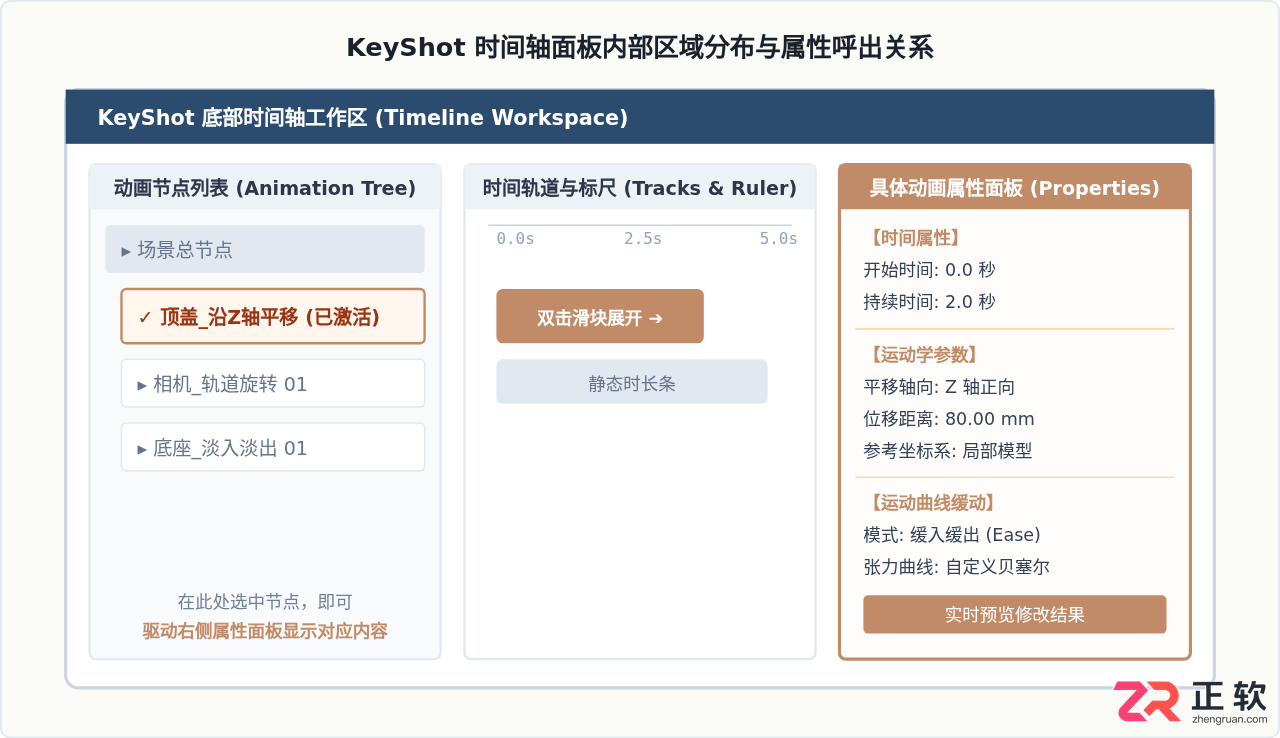Click the 0.0s mark on the ruler
The image size is (1280, 738).
tap(515, 239)
